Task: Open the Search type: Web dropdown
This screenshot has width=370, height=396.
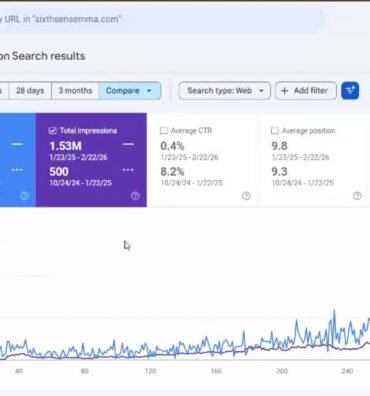Action: point(224,91)
